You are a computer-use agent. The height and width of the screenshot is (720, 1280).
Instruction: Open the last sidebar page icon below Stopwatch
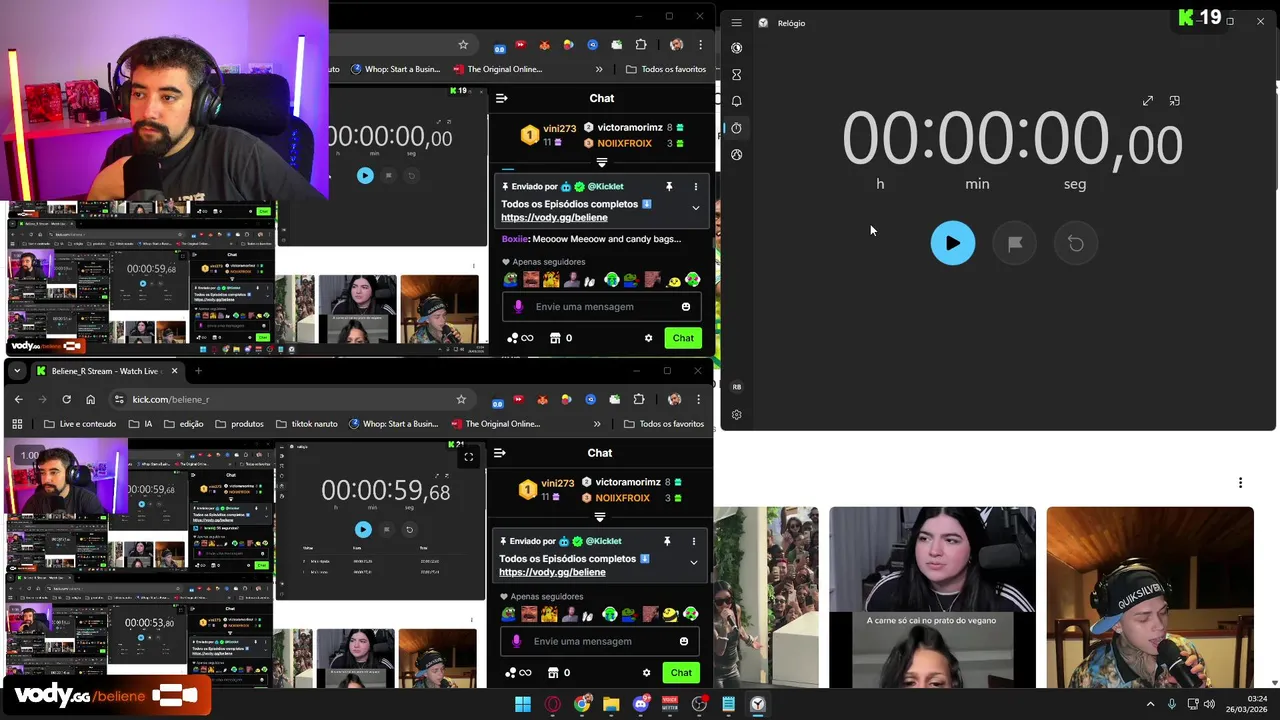(737, 155)
